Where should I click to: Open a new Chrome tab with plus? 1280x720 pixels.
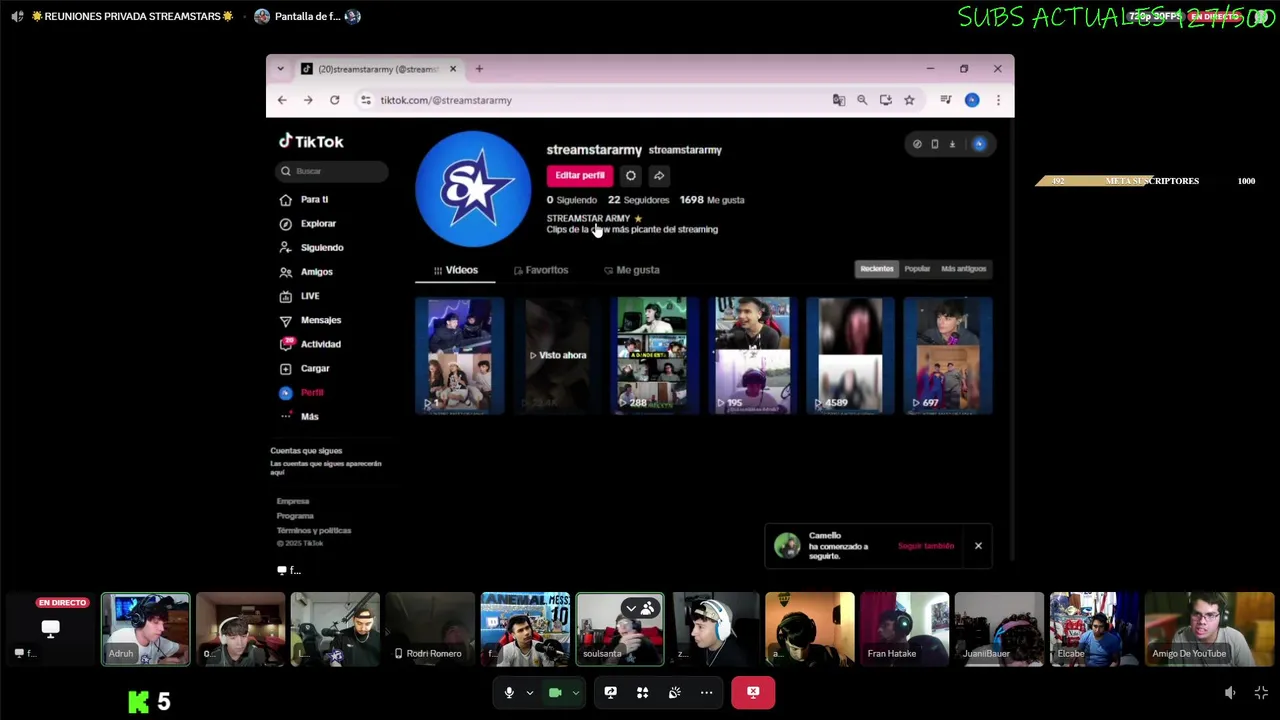(479, 69)
